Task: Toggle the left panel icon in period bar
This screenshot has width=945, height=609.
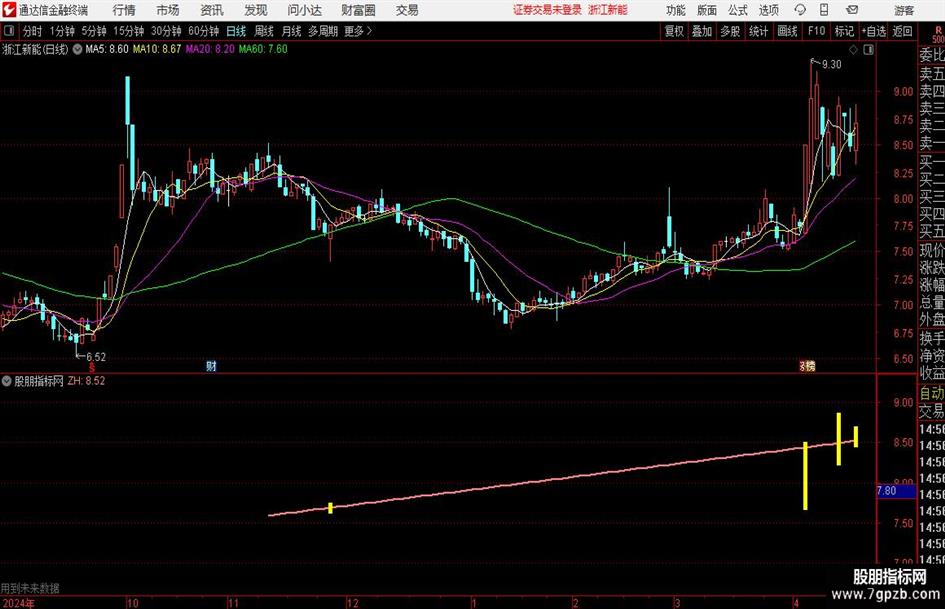Action: tap(8, 31)
